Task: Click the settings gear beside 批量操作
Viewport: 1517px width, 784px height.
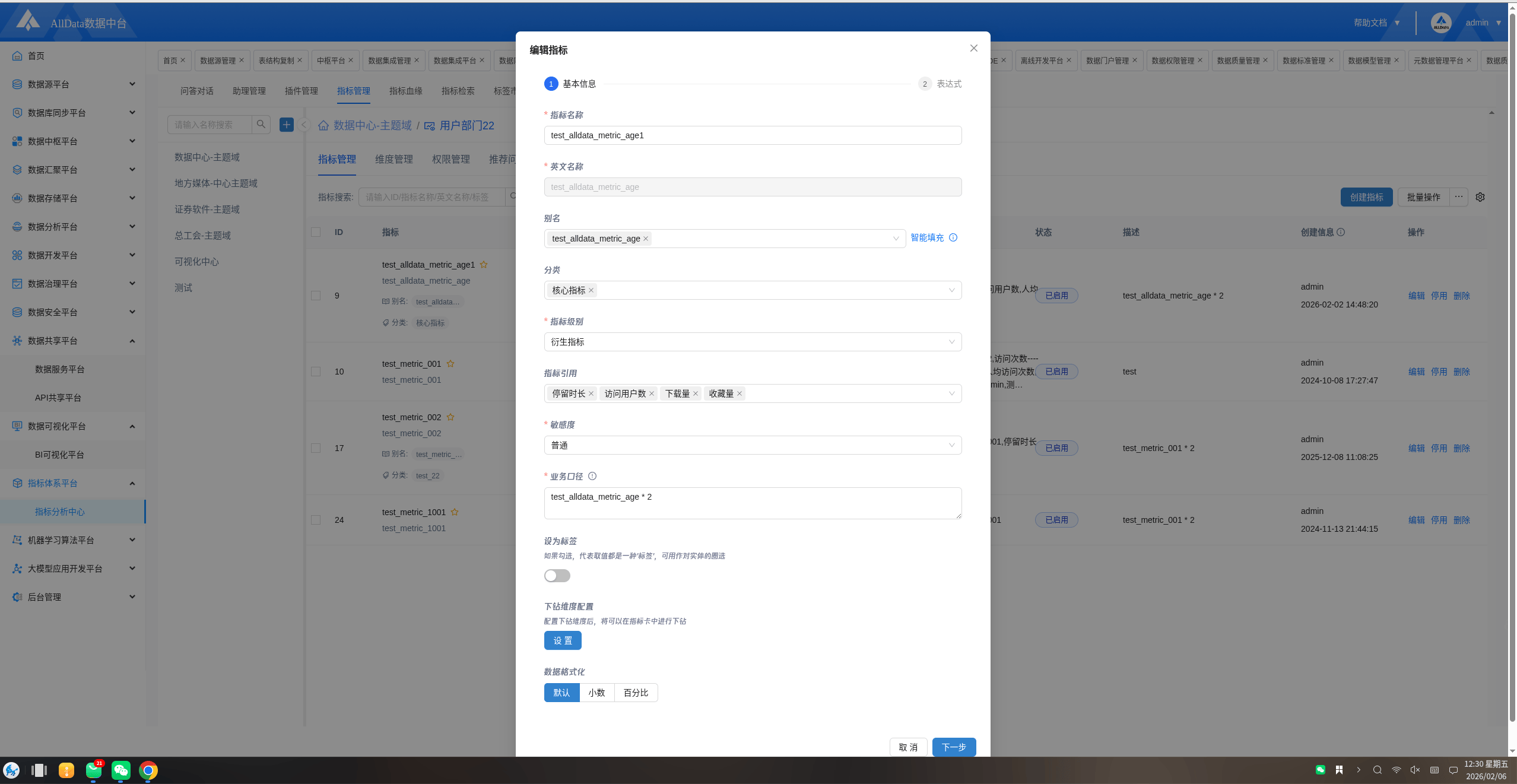Action: (1480, 197)
